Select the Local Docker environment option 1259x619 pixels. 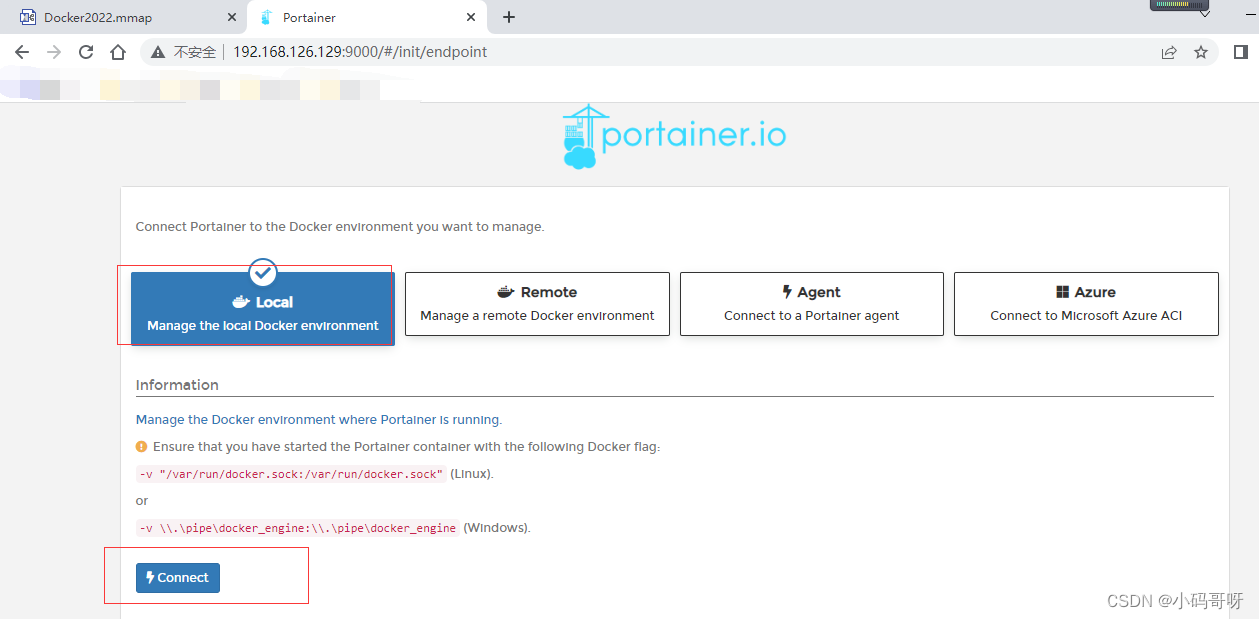click(263, 309)
